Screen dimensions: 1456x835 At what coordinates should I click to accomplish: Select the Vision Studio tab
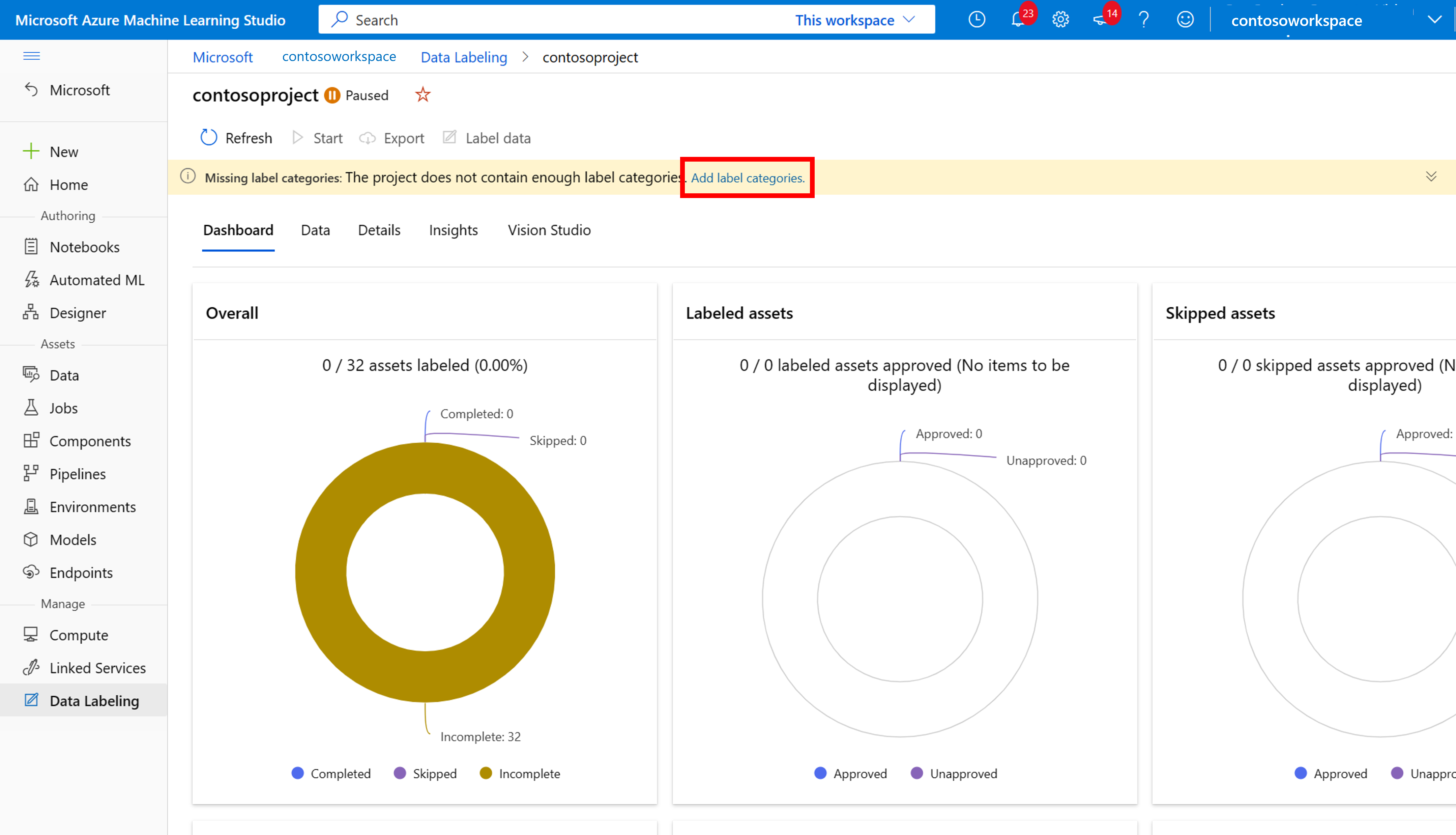click(549, 229)
